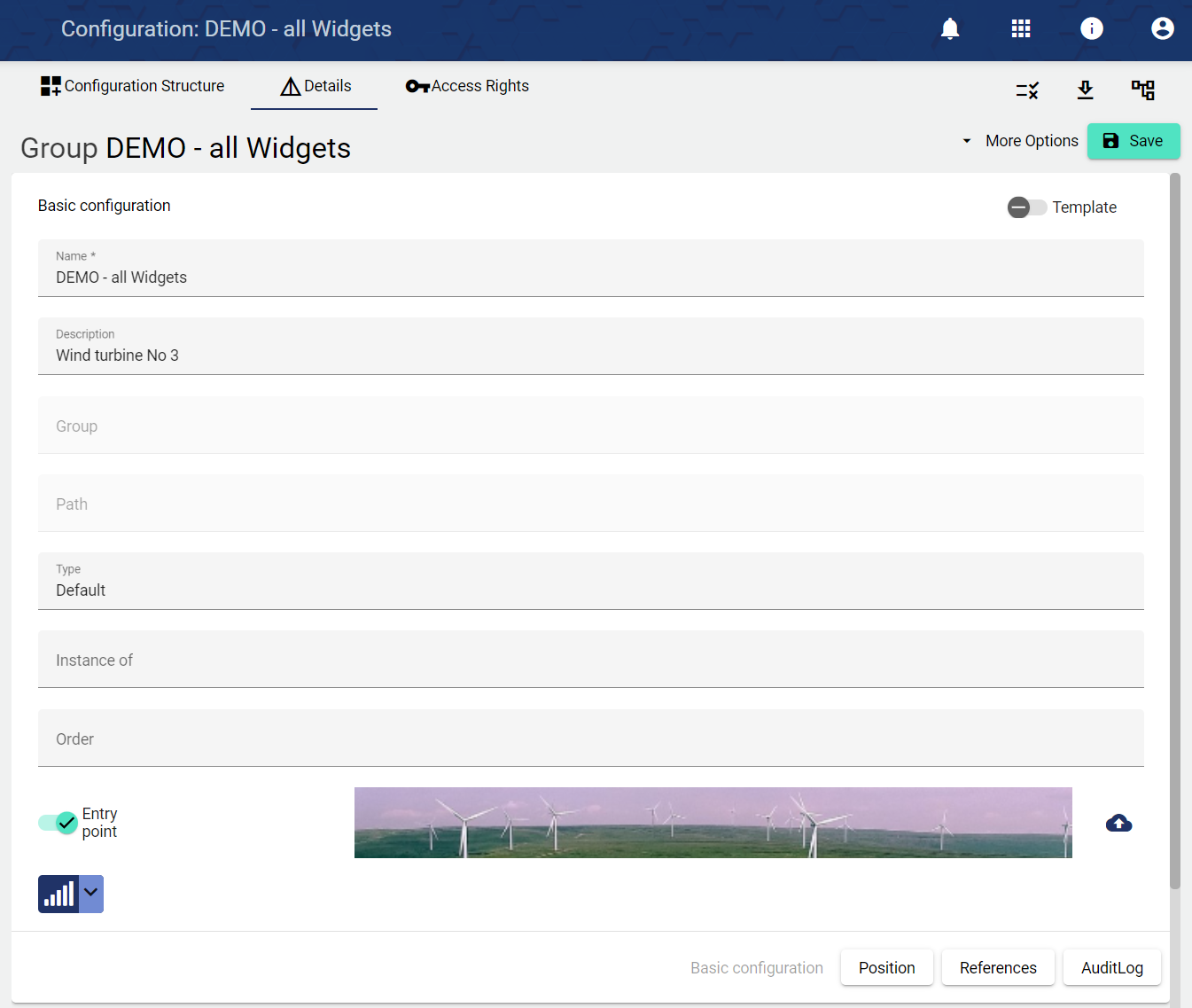
Task: Expand the More Options dropdown
Action: pyautogui.click(x=1020, y=141)
